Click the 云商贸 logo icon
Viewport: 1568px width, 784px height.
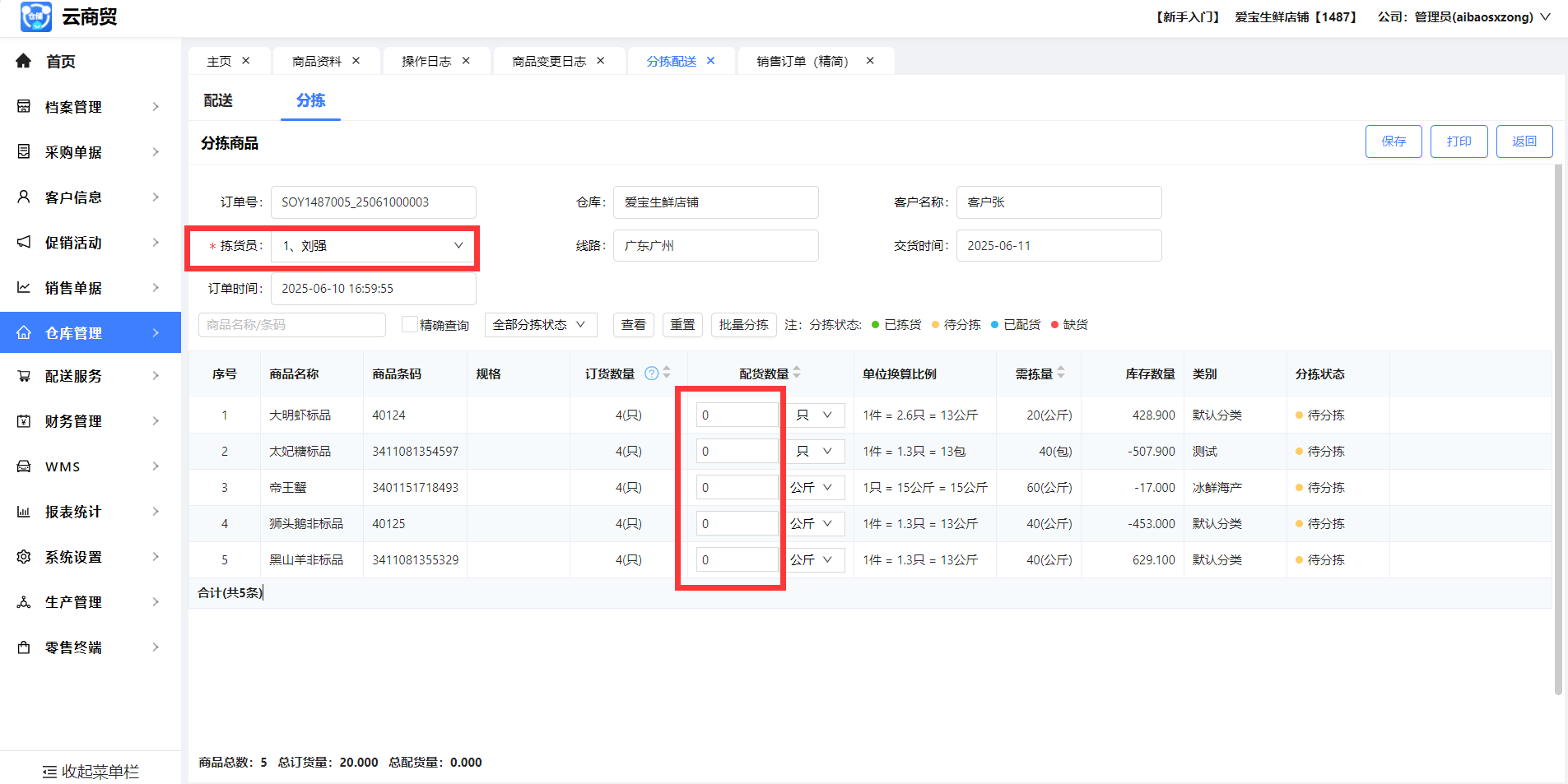[36, 16]
